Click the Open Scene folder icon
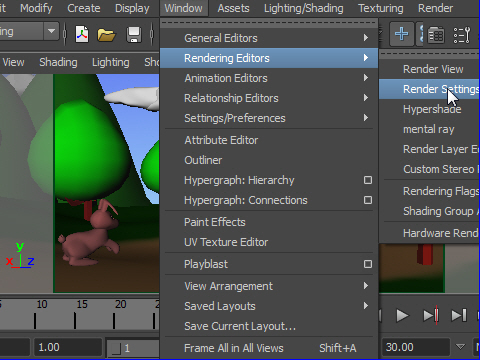The width and height of the screenshot is (480, 360). click(x=106, y=35)
